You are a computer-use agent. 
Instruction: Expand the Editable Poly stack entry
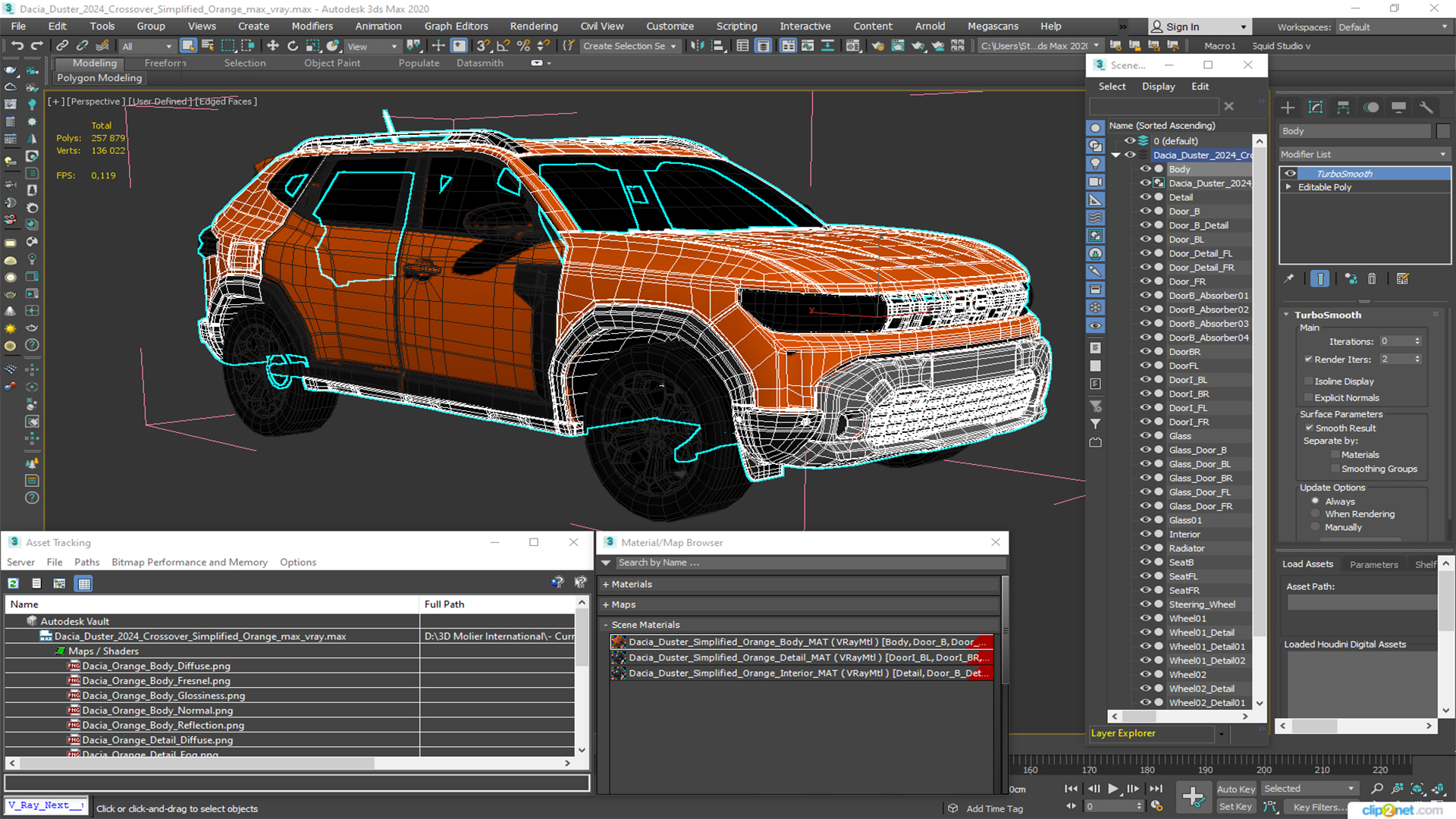pyautogui.click(x=1288, y=187)
